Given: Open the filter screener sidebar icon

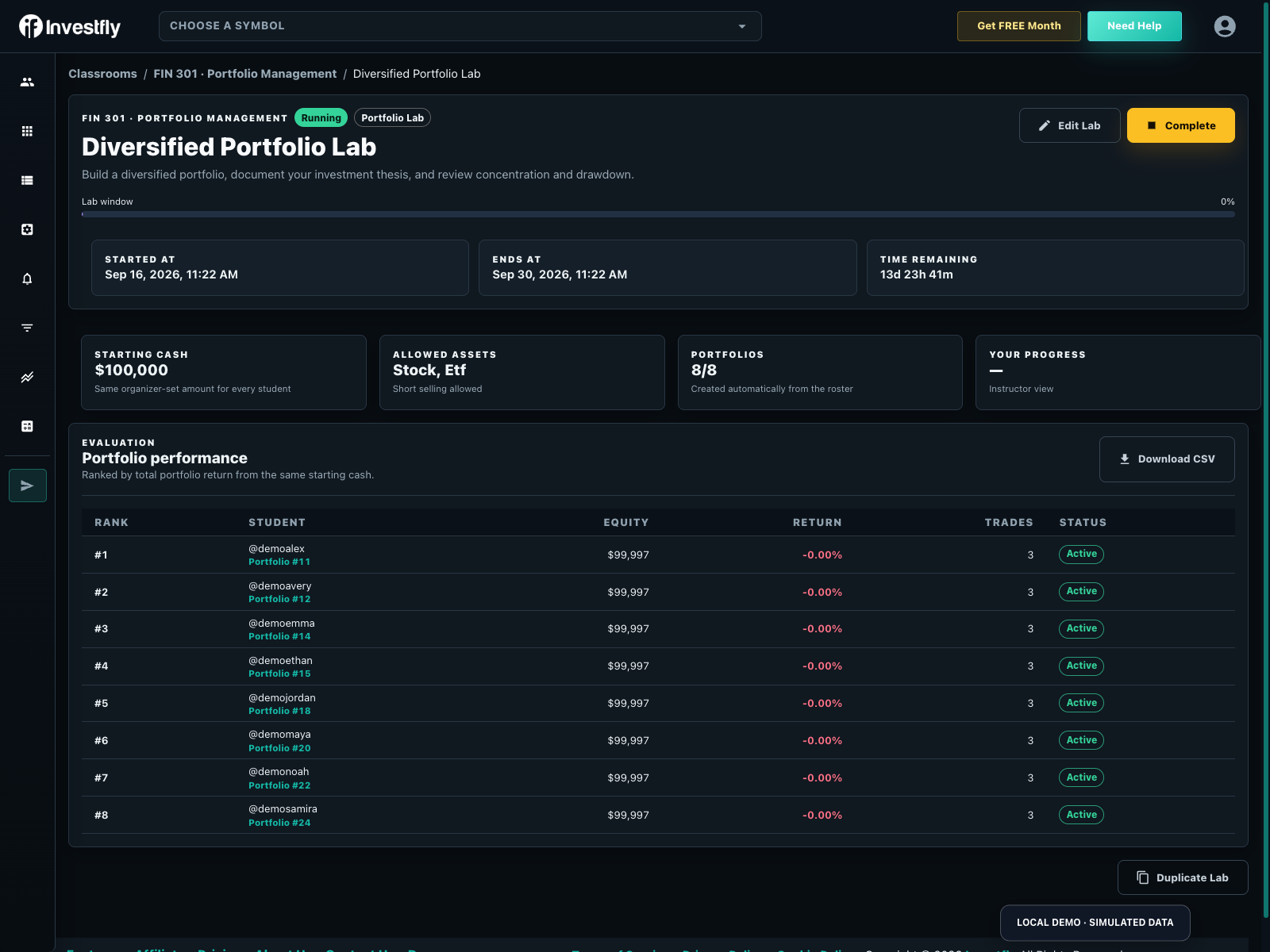Looking at the screenshot, I should tap(27, 328).
